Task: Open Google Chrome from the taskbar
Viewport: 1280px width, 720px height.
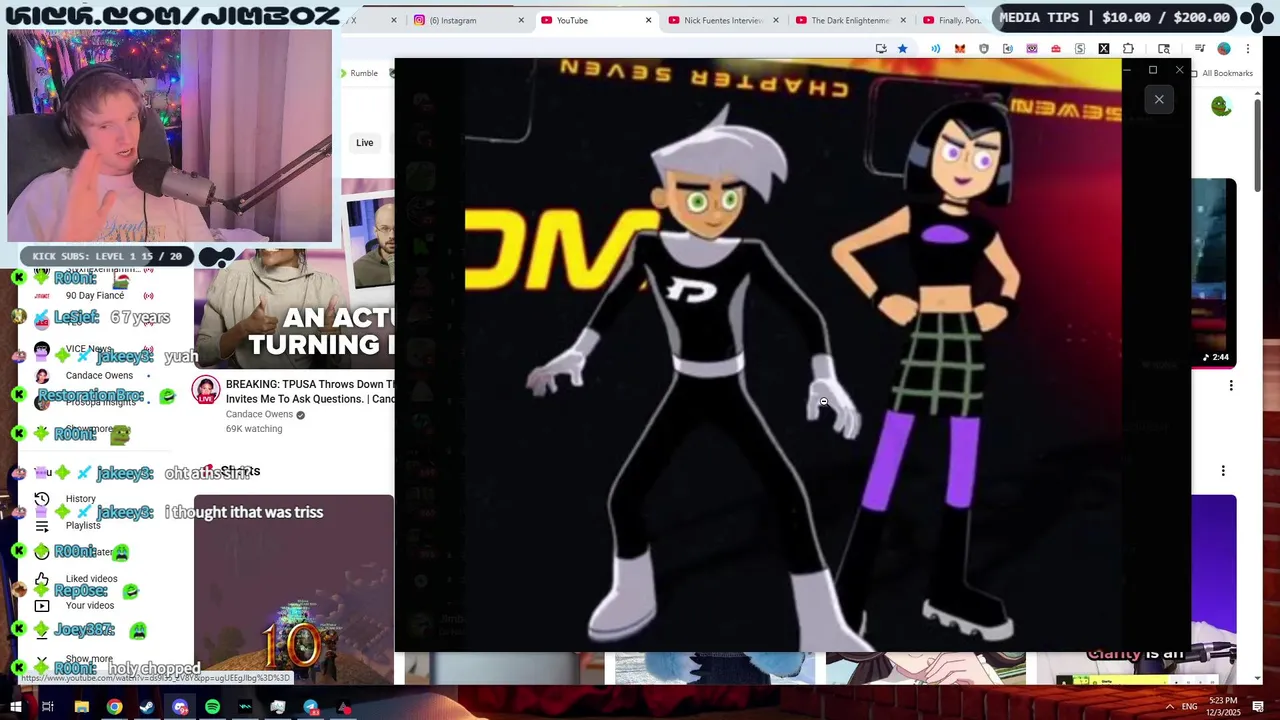Action: click(115, 707)
